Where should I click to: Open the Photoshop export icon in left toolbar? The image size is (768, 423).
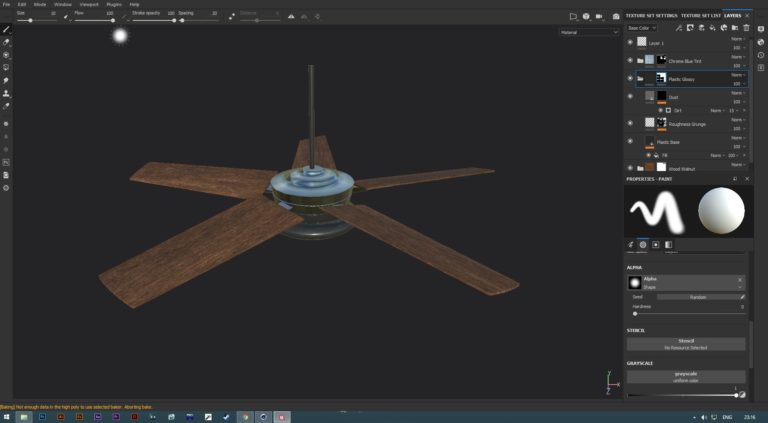pyautogui.click(x=6, y=162)
